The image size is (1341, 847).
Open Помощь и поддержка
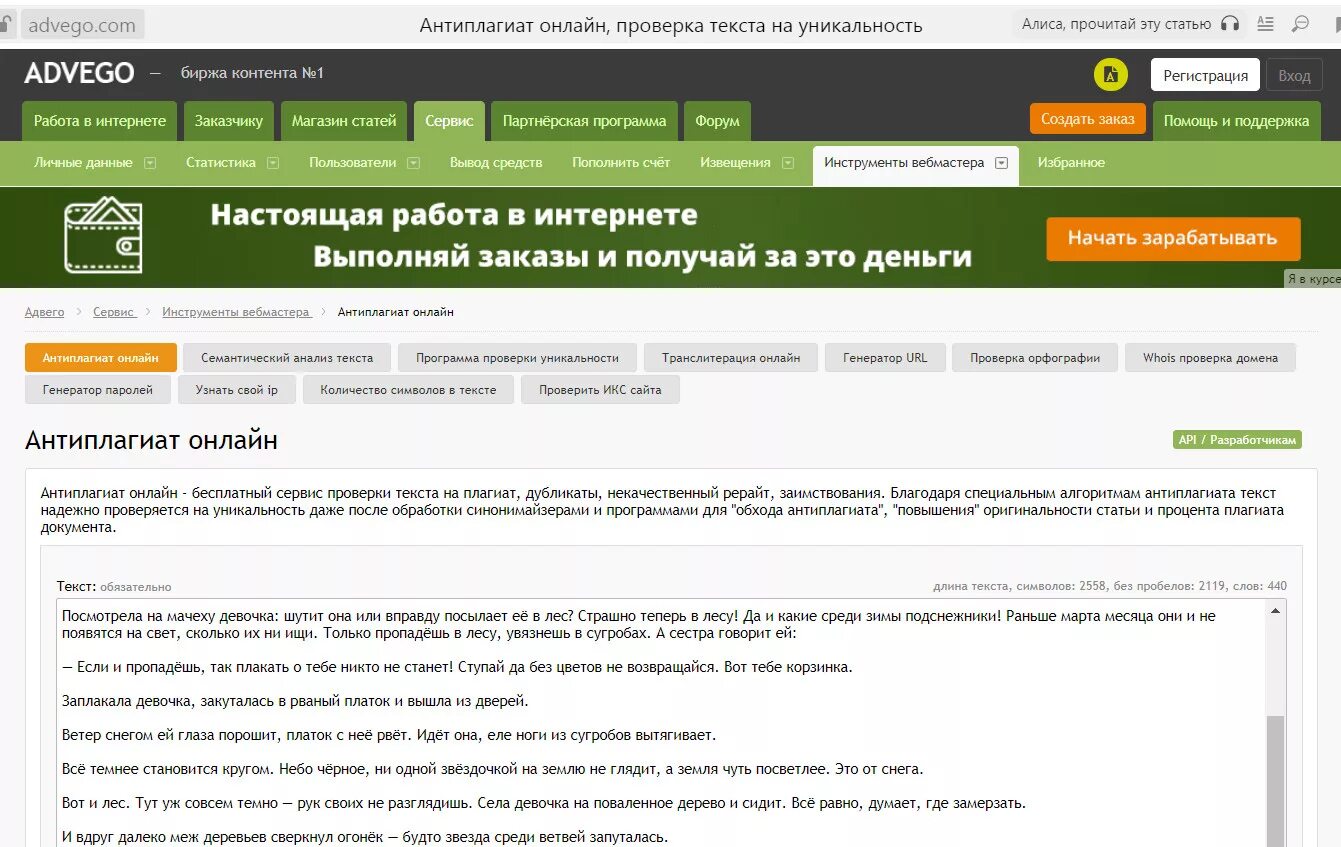pyautogui.click(x=1236, y=121)
